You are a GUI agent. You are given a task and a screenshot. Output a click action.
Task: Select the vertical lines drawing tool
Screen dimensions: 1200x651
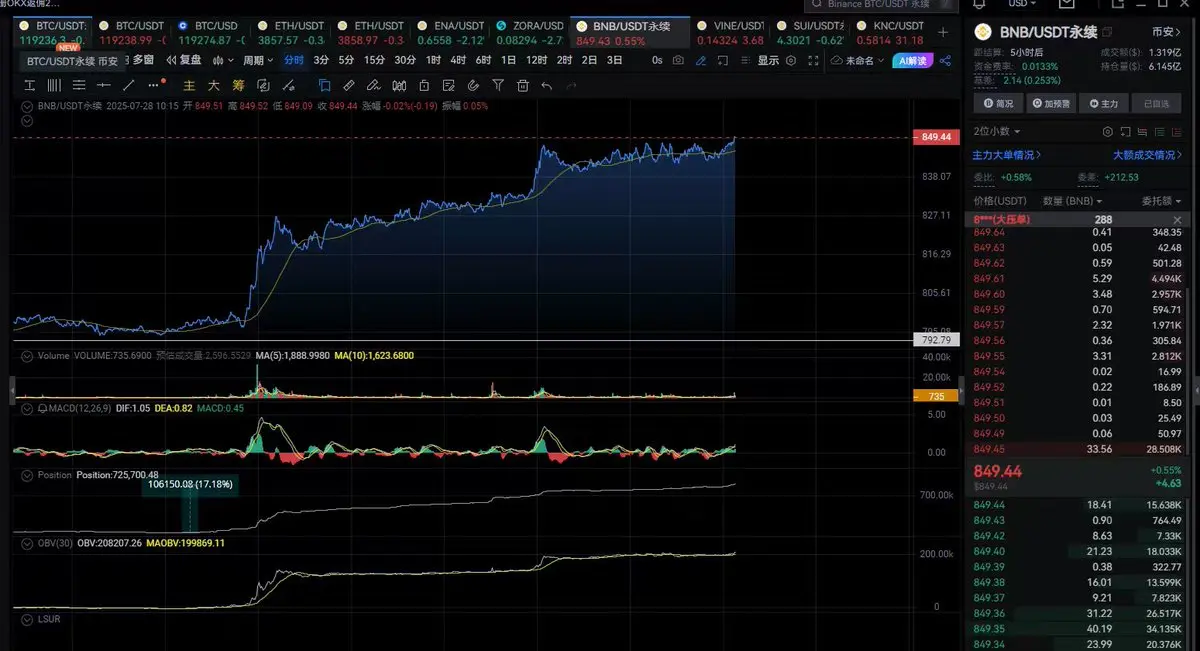(54, 85)
